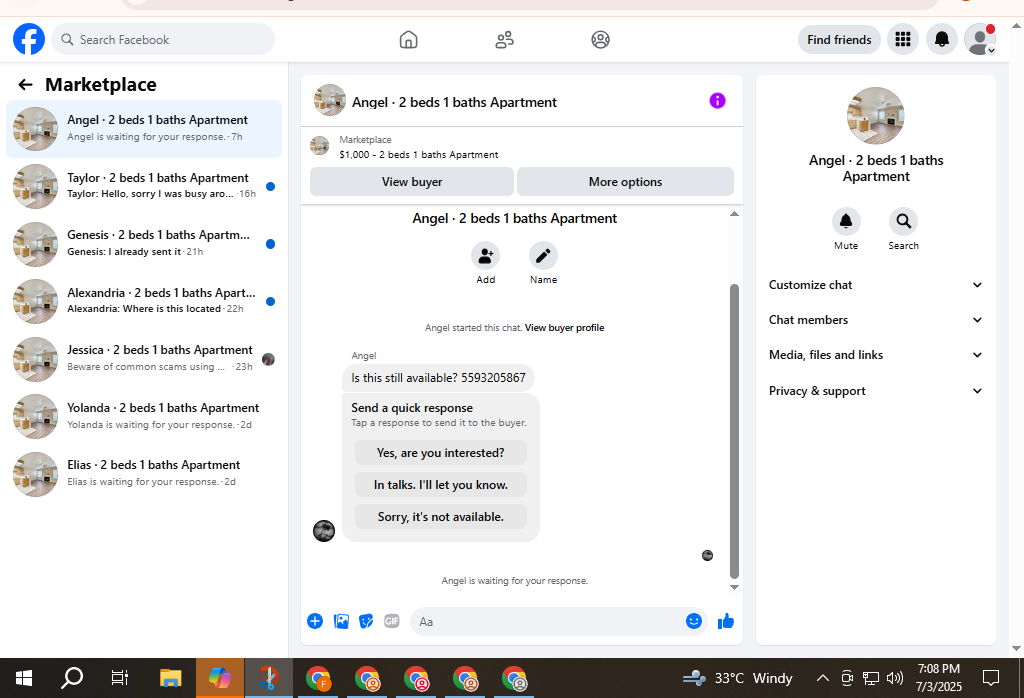The image size is (1024, 698).
Task: Open the View buyer profile link
Action: pyautogui.click(x=564, y=328)
